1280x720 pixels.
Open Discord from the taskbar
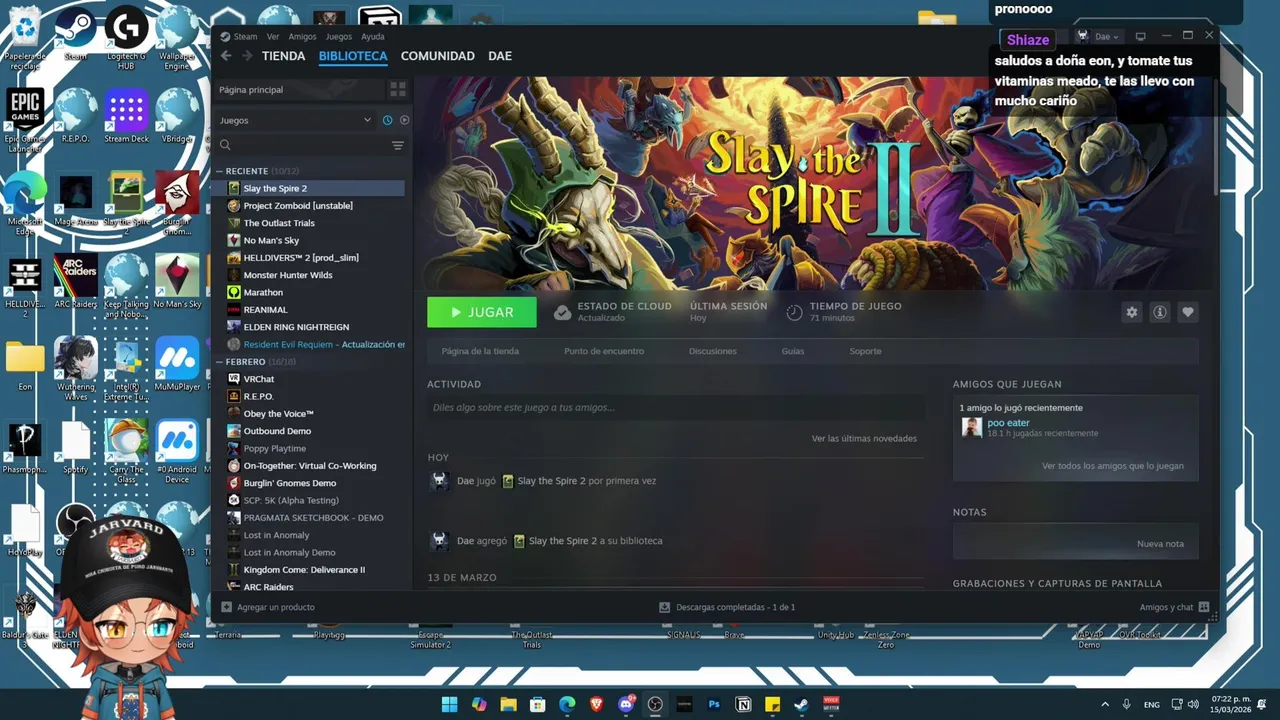click(627, 704)
